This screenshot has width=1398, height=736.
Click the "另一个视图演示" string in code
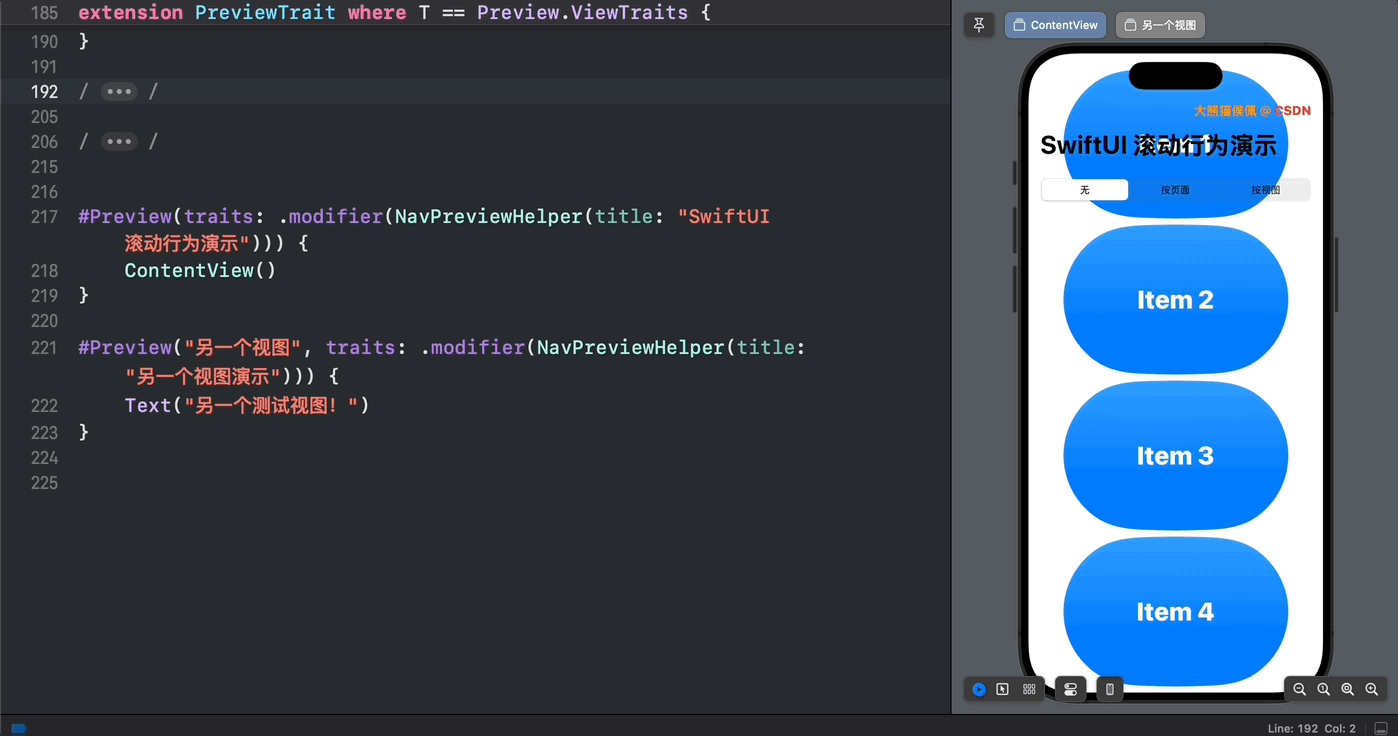pos(204,376)
